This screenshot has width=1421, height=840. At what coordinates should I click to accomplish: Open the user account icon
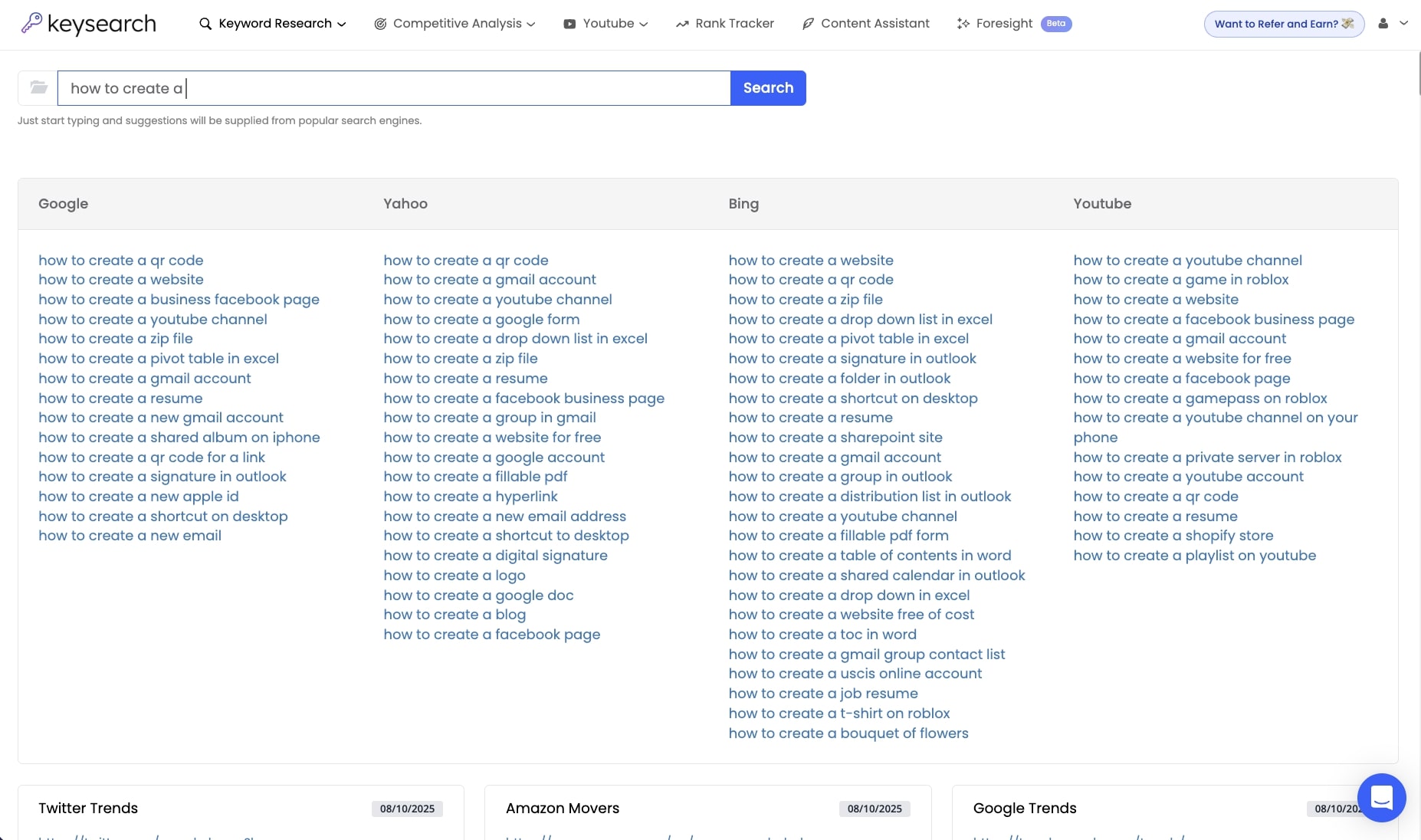[1383, 24]
